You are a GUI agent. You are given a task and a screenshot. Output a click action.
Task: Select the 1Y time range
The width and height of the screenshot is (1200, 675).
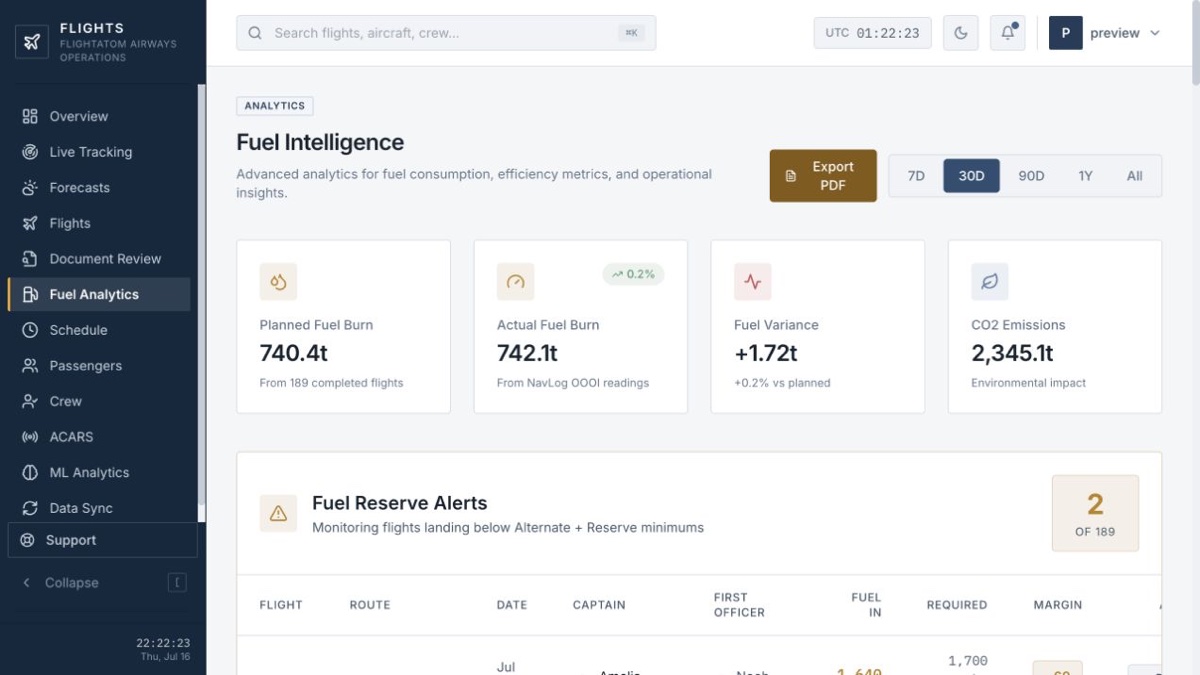click(x=1086, y=176)
